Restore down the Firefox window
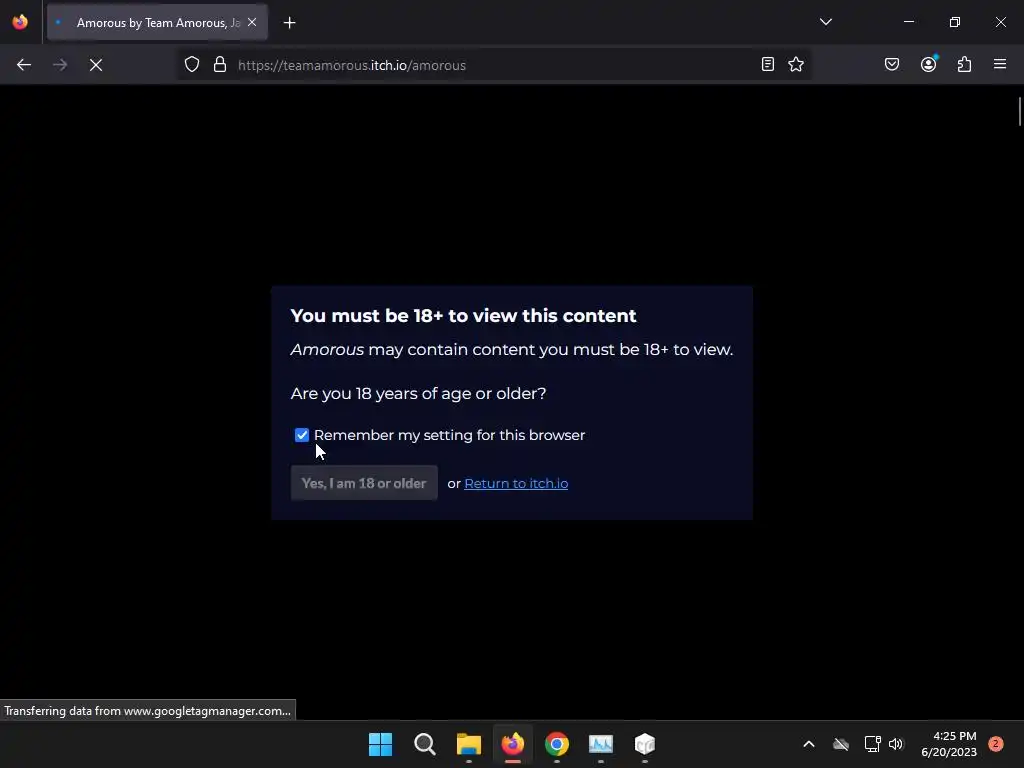 (954, 22)
